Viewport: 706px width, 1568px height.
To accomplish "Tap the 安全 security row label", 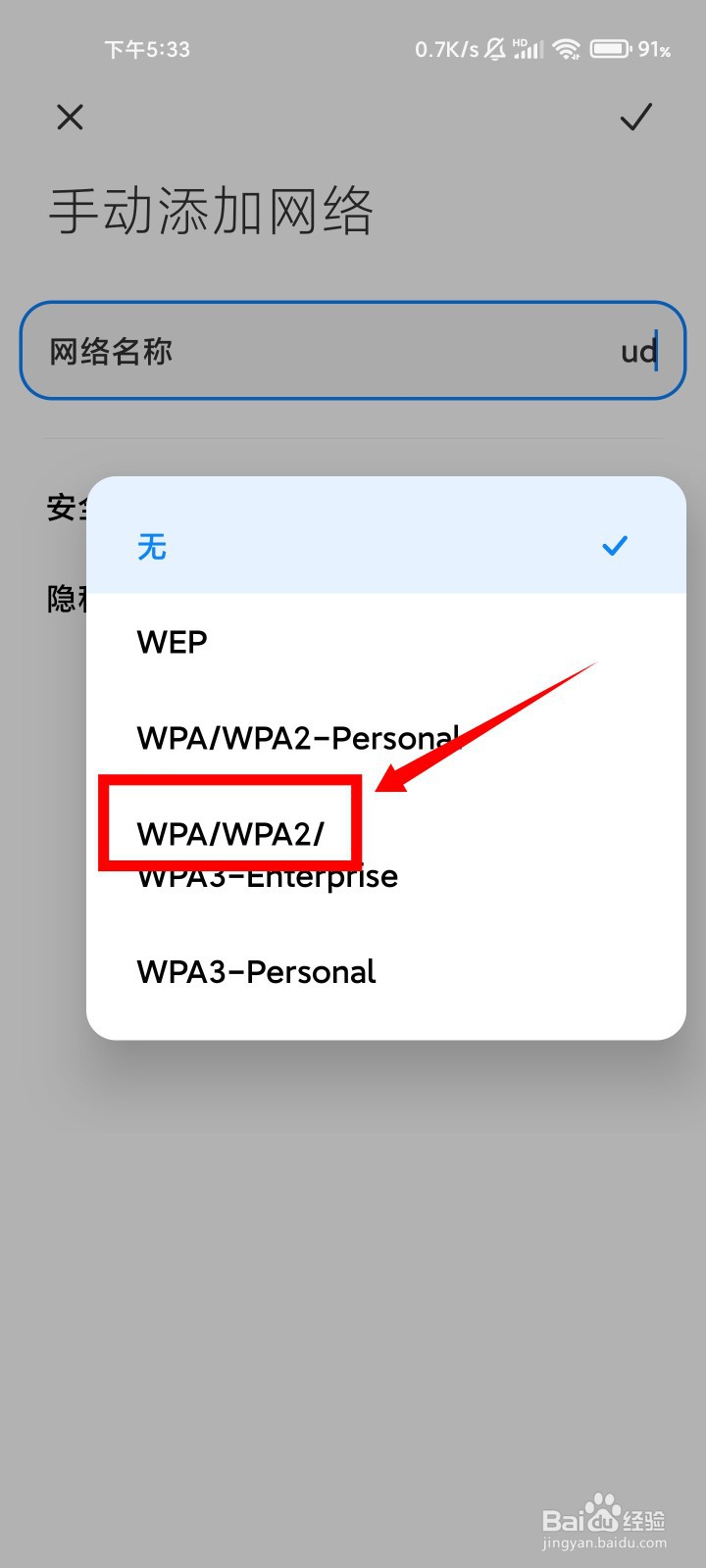I will (67, 508).
